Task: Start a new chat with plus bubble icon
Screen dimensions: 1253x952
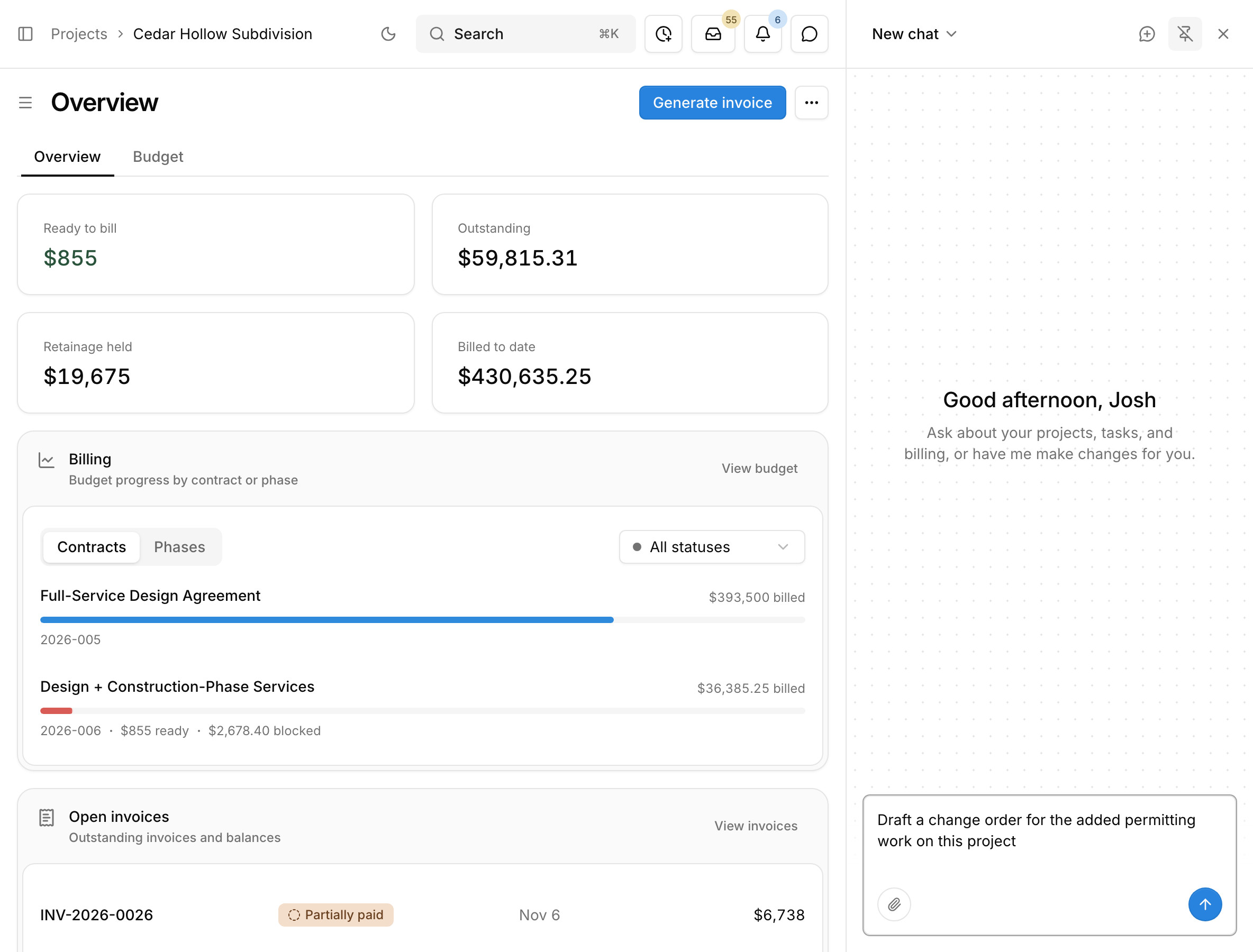Action: 1147,34
